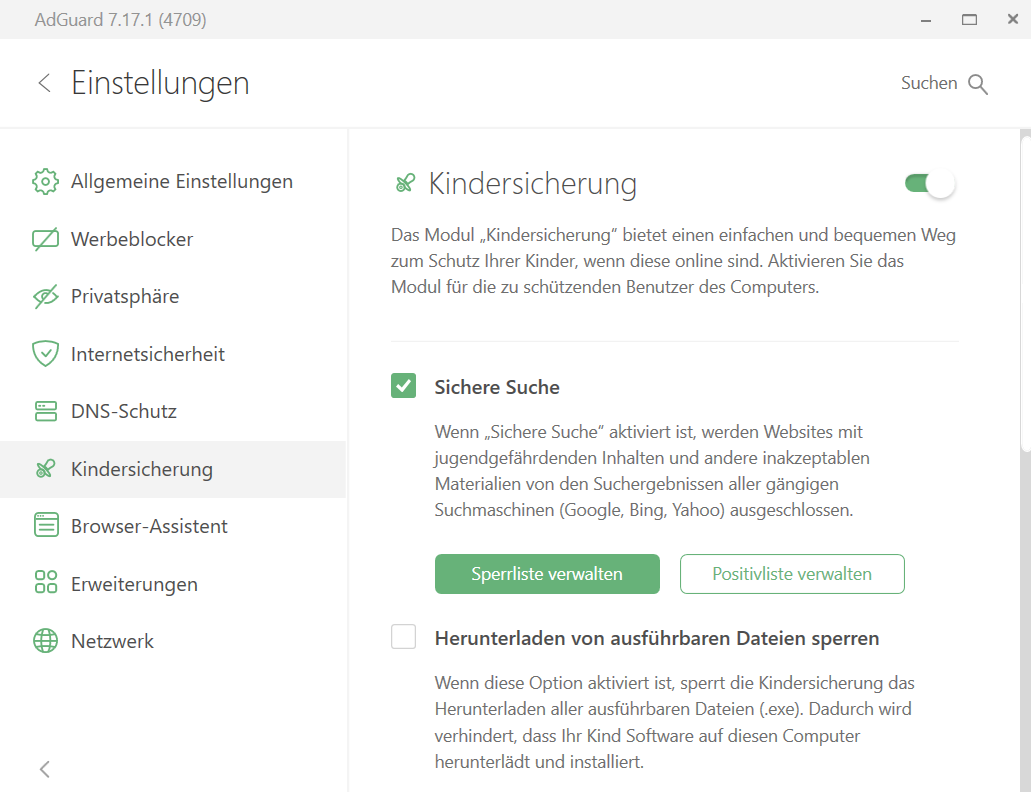1031x792 pixels.
Task: Go back using the arrow beside Einstellungen
Action: [44, 83]
